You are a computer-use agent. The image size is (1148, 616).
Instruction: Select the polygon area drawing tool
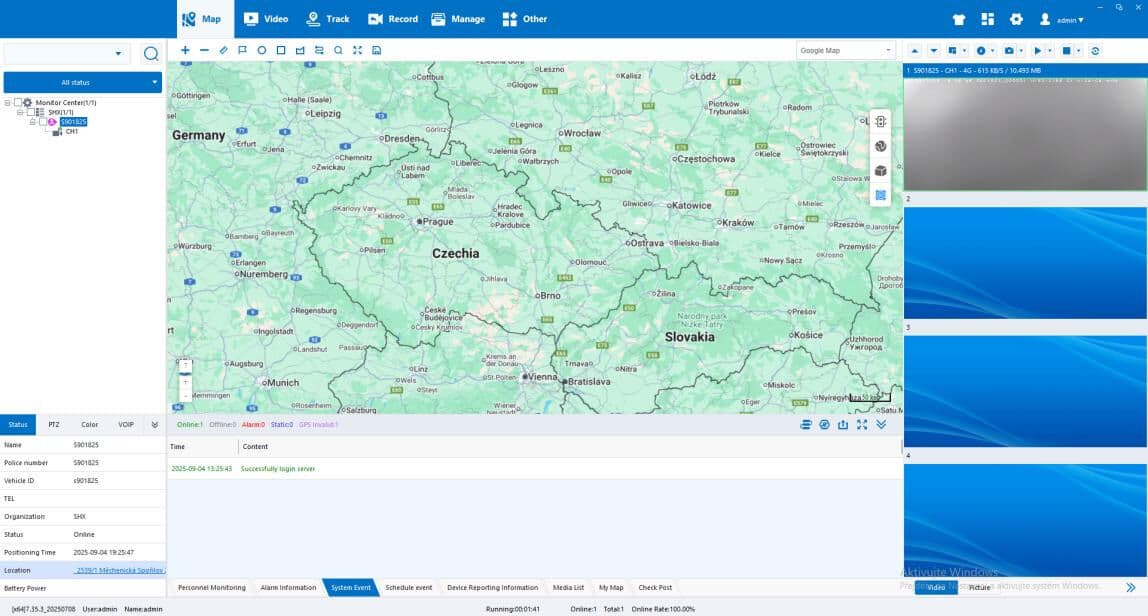(x=300, y=51)
